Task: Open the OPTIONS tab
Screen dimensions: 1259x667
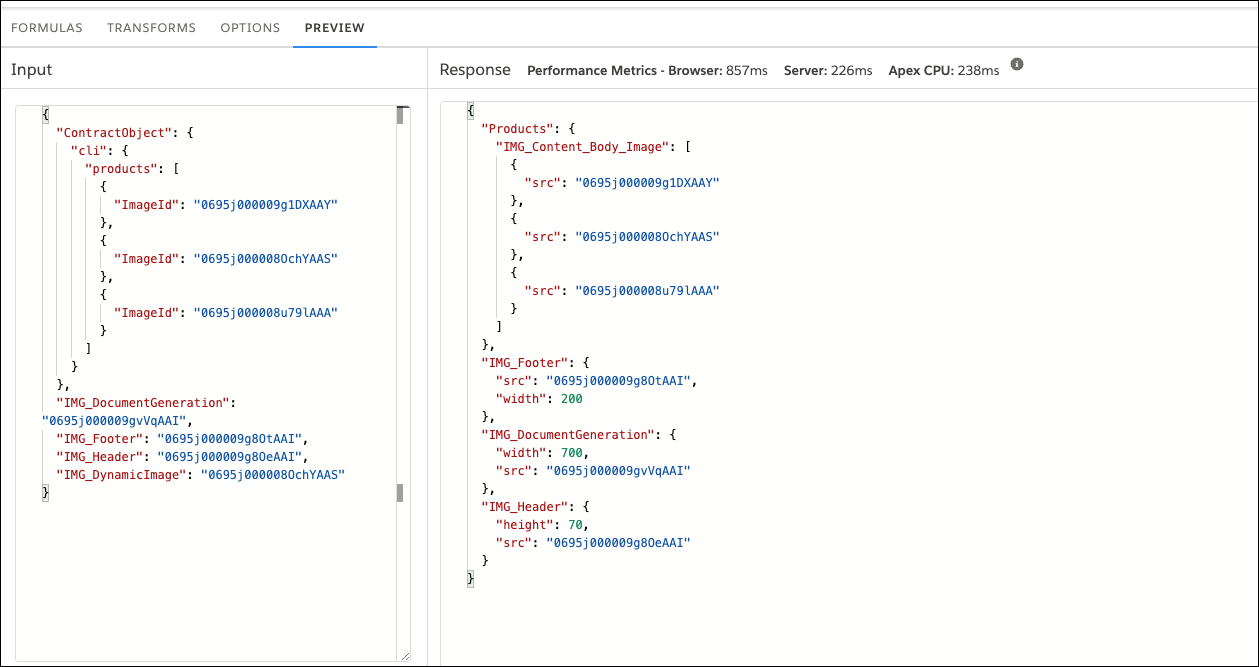Action: (x=250, y=28)
